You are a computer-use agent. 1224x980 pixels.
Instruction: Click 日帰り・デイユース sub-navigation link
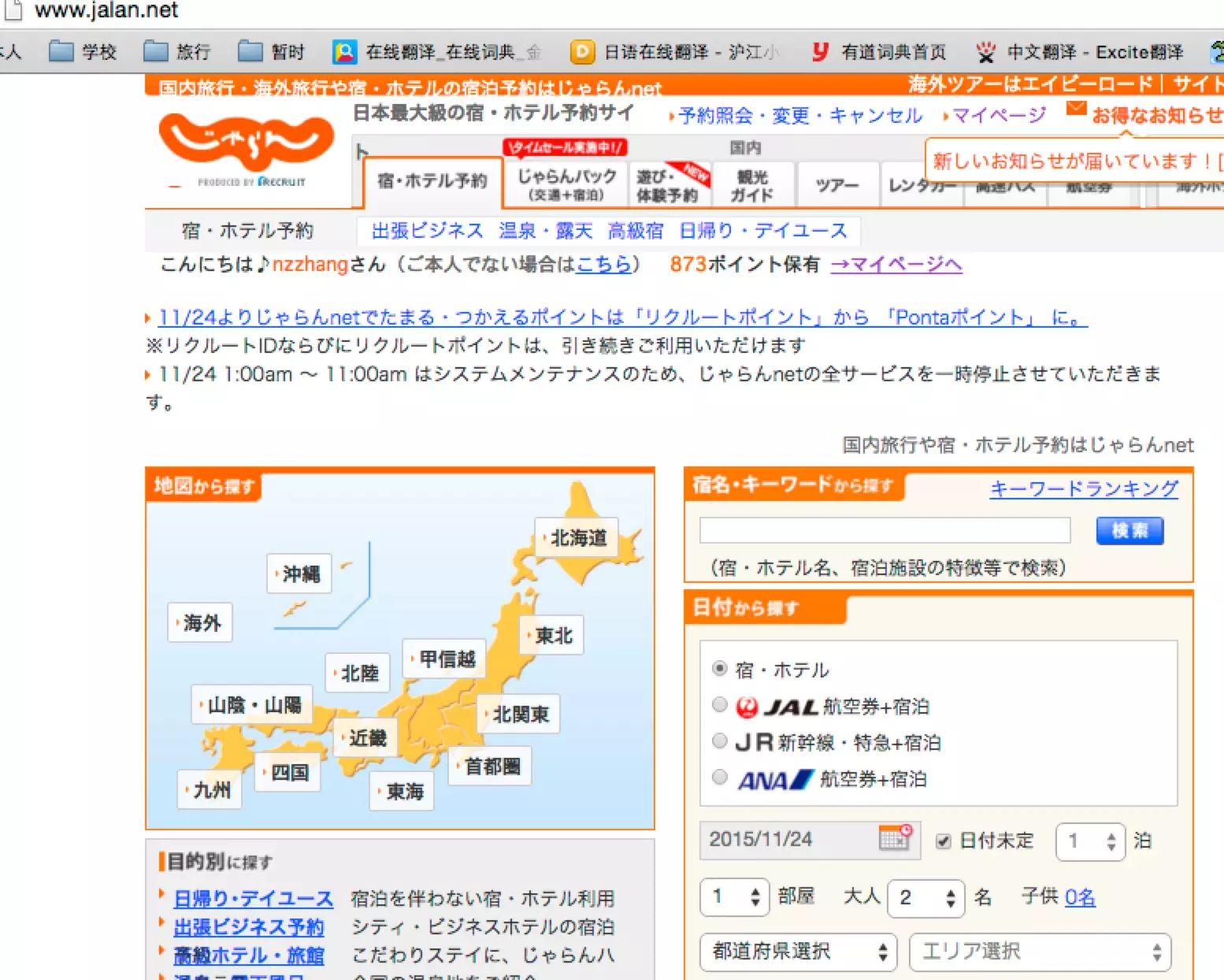(x=763, y=231)
